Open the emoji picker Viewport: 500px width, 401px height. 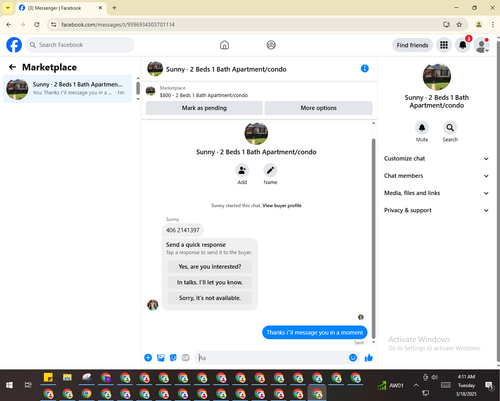(353, 358)
